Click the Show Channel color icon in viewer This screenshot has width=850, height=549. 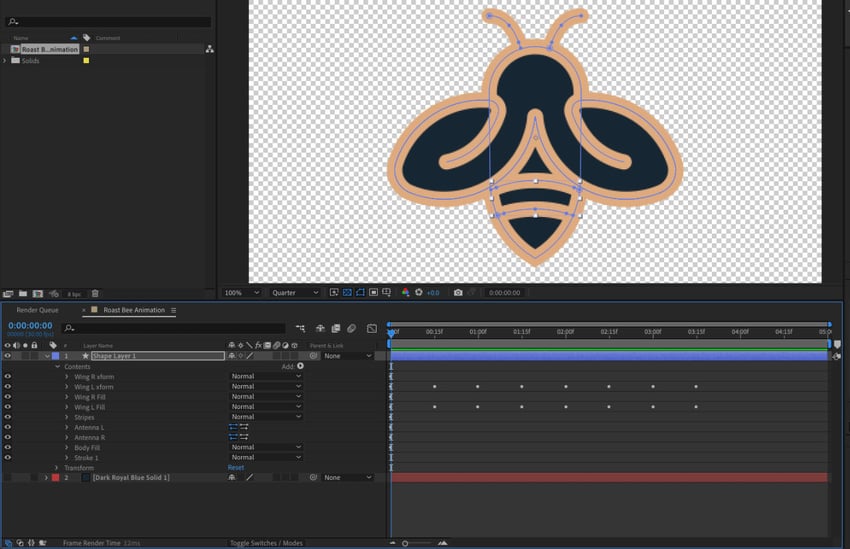405,293
